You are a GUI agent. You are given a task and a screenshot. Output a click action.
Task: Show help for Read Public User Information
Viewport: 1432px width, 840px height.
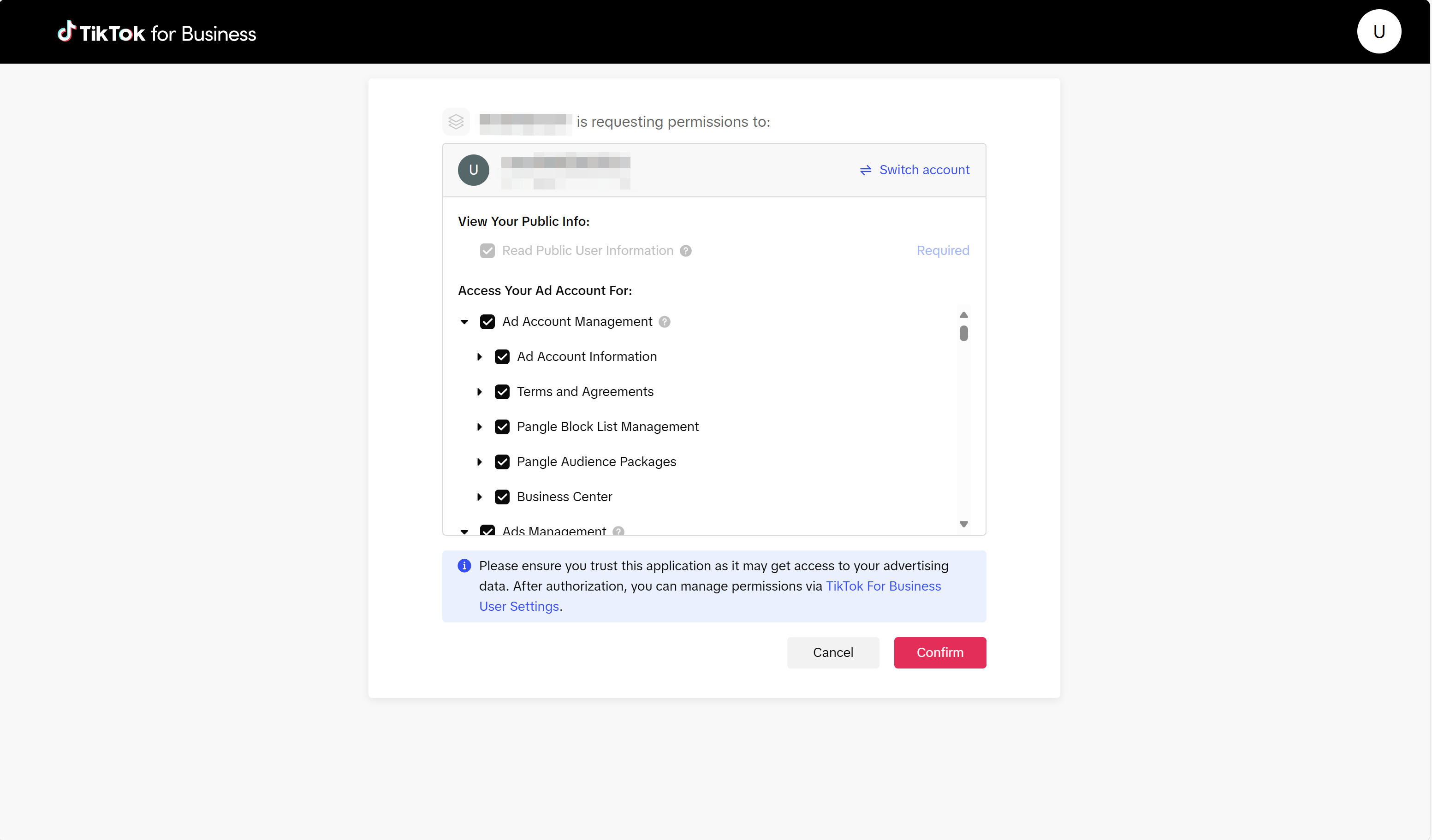click(x=686, y=251)
